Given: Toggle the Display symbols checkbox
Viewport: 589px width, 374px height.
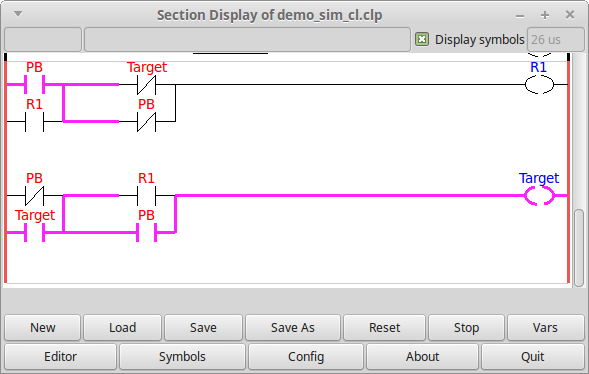Looking at the screenshot, I should (422, 39).
